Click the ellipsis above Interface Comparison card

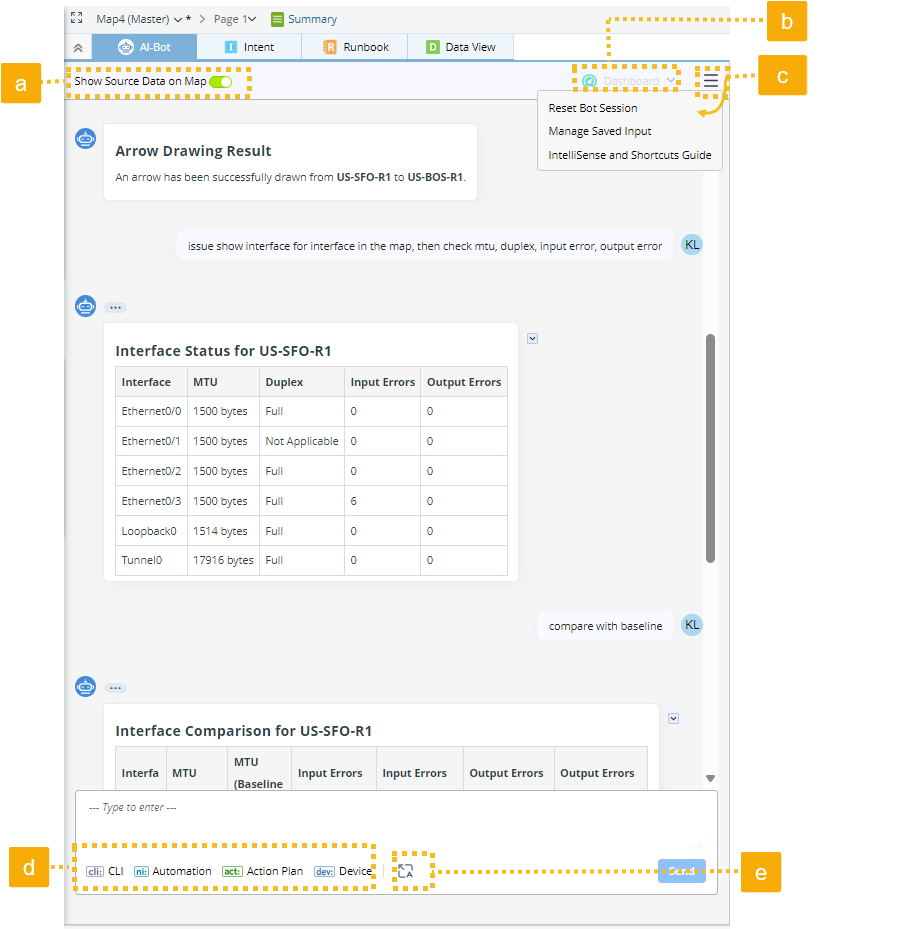(115, 688)
